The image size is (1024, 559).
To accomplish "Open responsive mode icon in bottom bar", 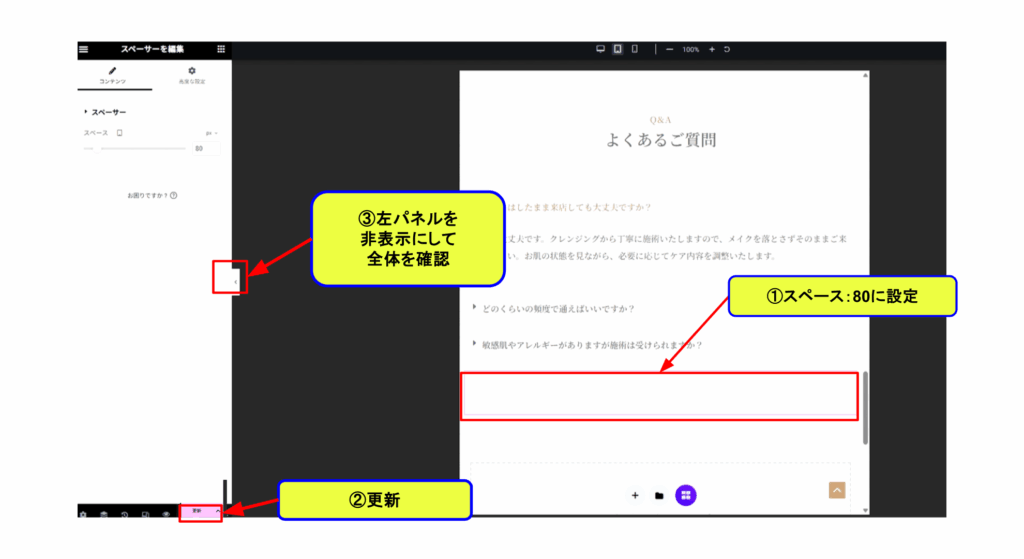I will [x=146, y=514].
